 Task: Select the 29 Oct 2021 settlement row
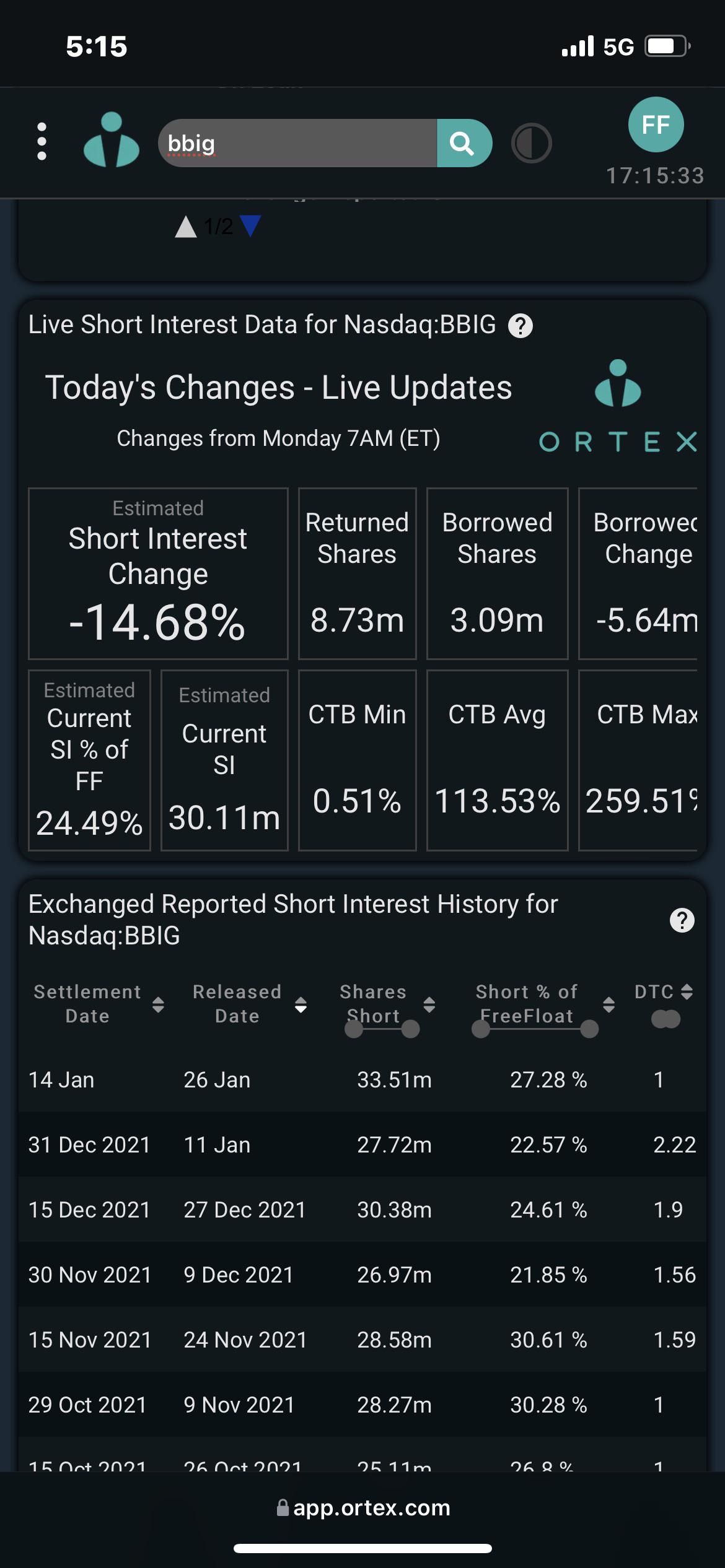point(362,1405)
